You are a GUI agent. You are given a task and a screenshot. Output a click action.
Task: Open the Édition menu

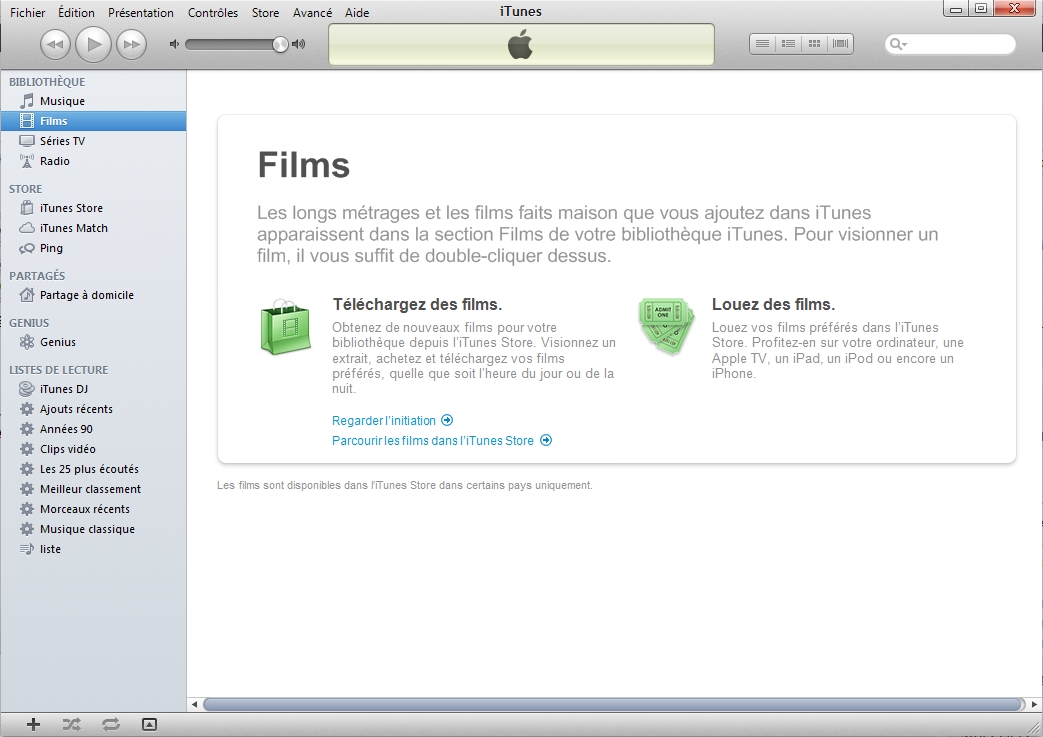[x=76, y=13]
